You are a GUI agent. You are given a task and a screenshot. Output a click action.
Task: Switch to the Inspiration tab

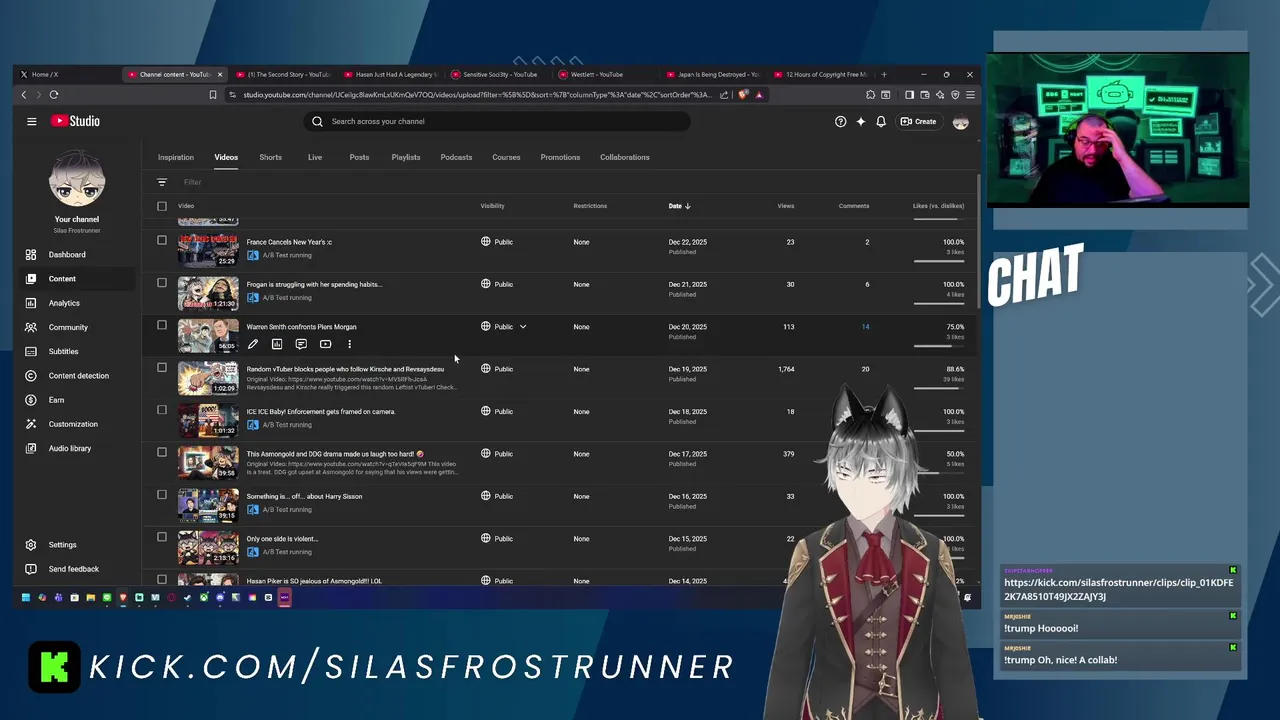tap(176, 157)
